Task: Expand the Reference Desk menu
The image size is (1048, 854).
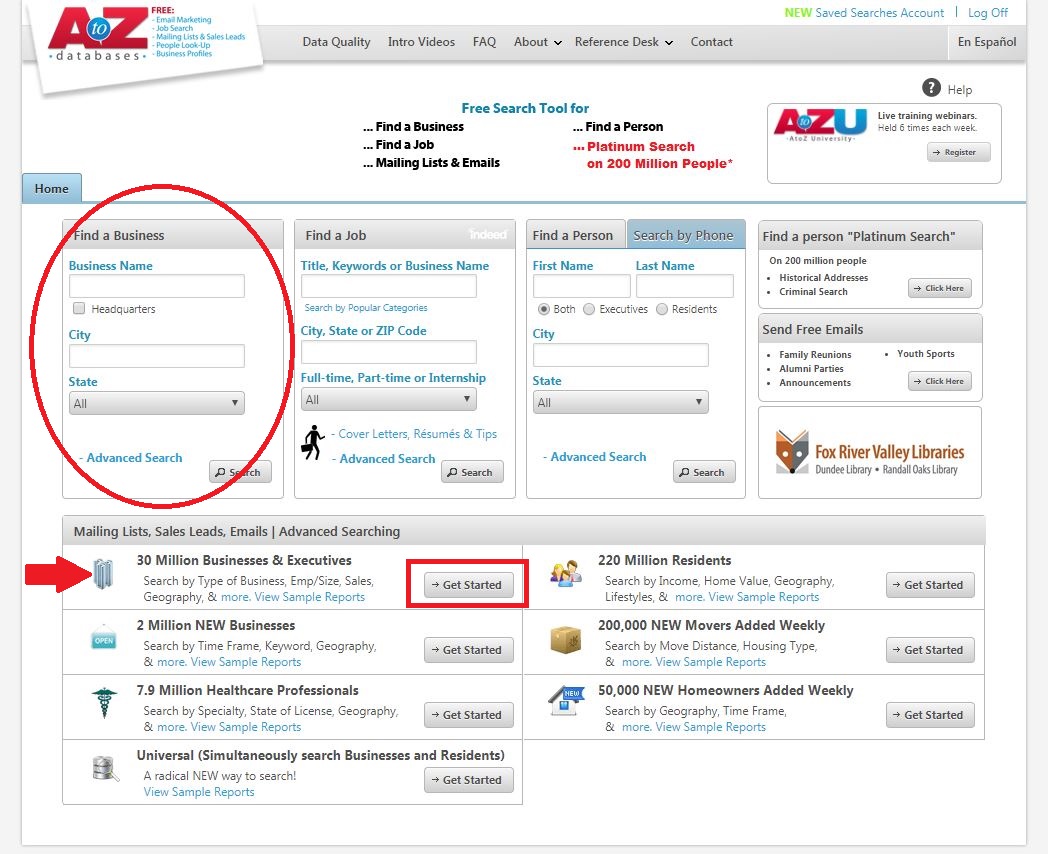Action: pos(623,42)
